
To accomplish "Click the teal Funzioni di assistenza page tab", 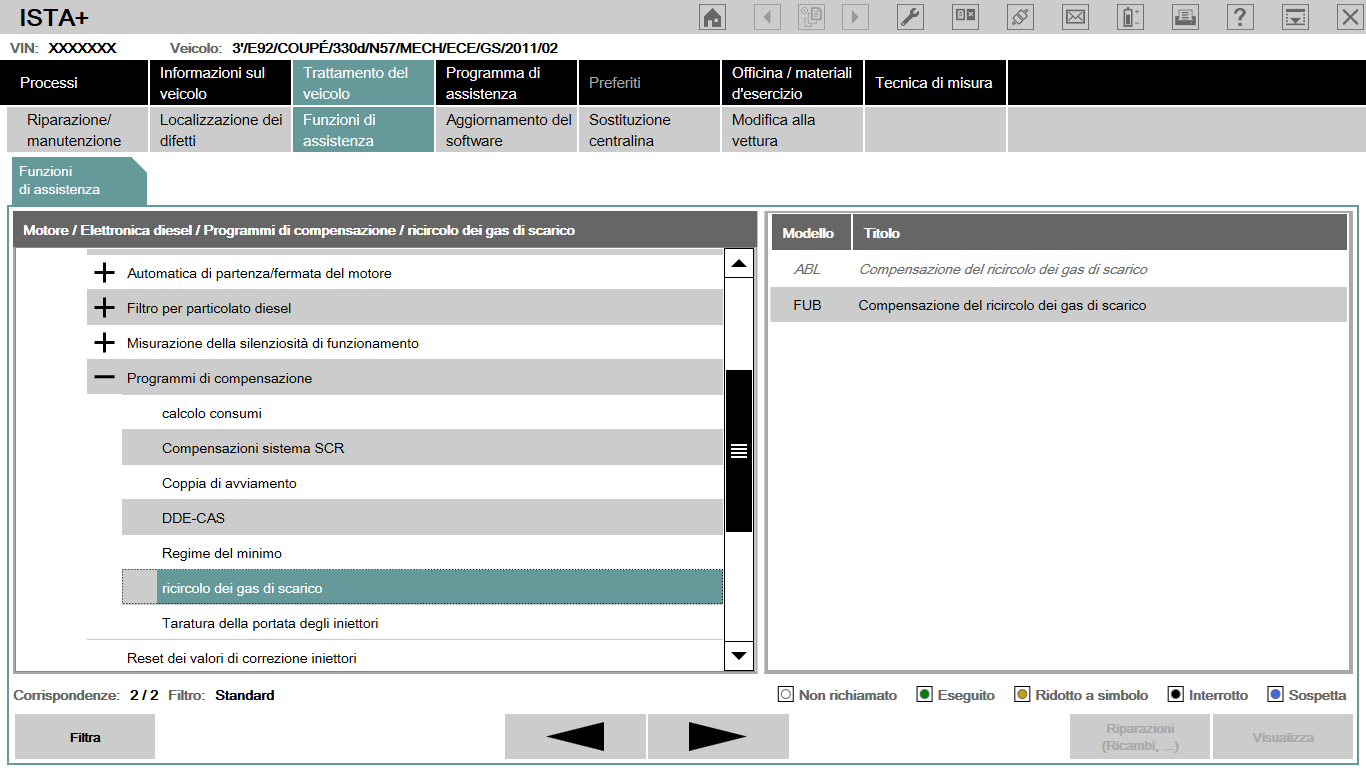I will click(x=78, y=180).
